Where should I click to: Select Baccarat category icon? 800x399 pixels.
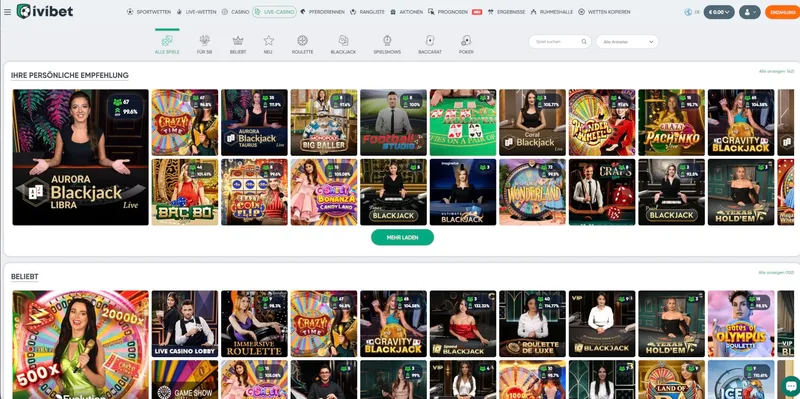point(430,44)
